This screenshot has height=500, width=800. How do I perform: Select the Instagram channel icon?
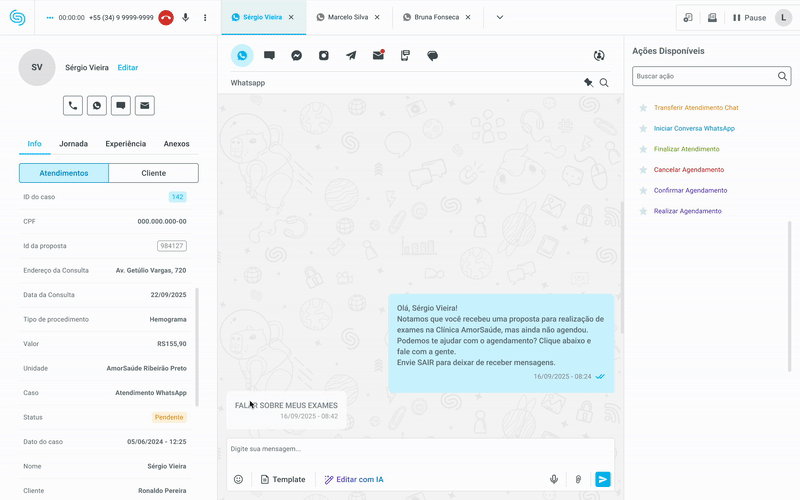(x=324, y=56)
